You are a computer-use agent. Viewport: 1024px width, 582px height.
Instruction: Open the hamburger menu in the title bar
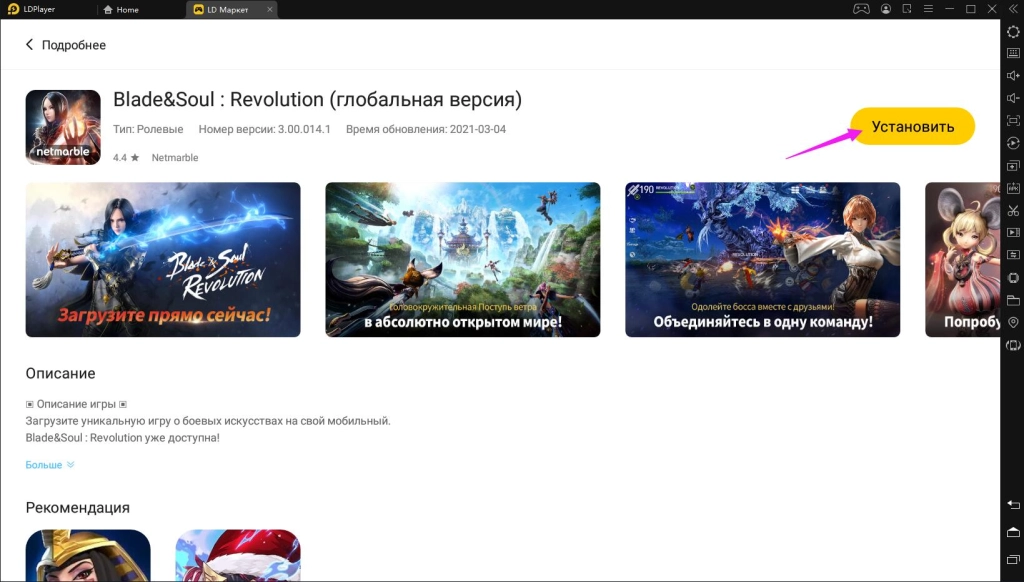click(x=929, y=8)
